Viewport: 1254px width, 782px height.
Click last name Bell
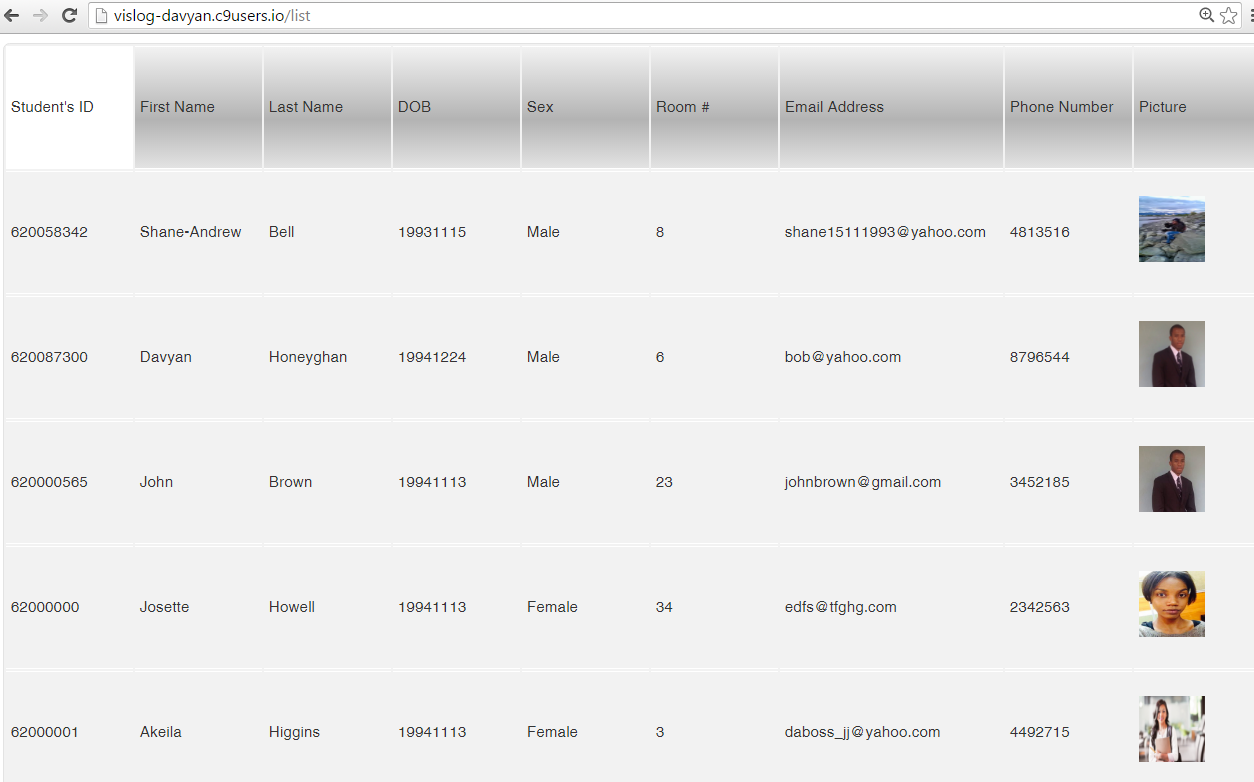click(x=282, y=232)
